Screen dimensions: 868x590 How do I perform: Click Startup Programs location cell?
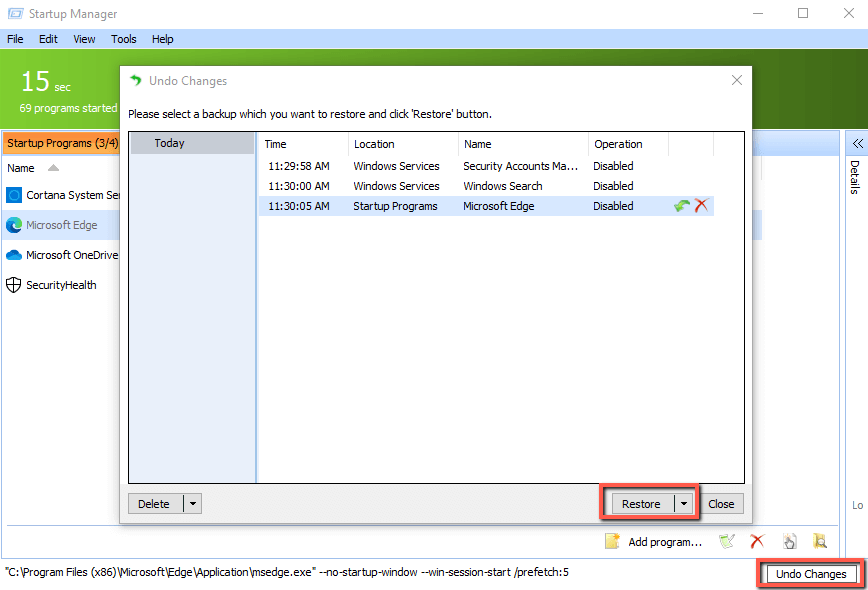click(x=395, y=206)
